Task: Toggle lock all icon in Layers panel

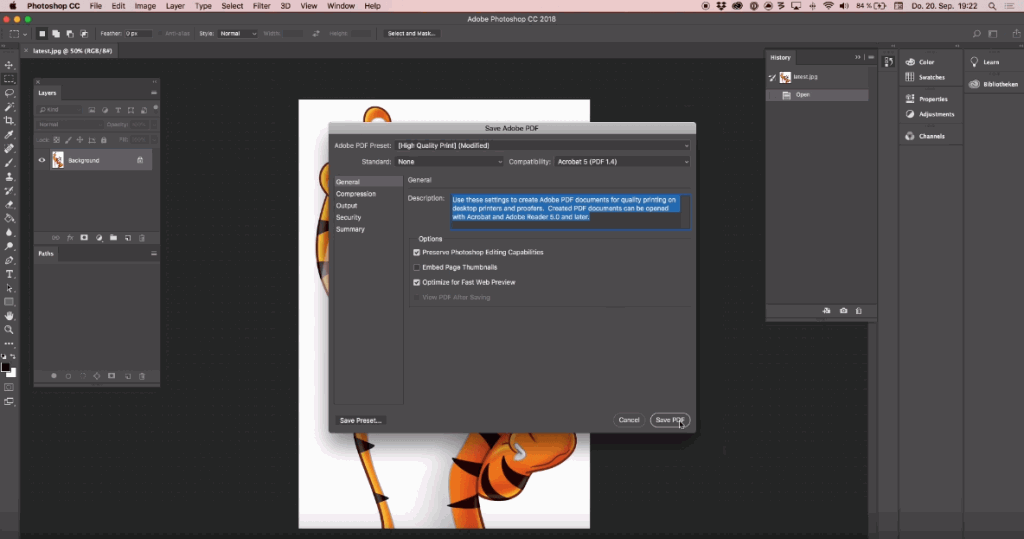Action: (104, 140)
